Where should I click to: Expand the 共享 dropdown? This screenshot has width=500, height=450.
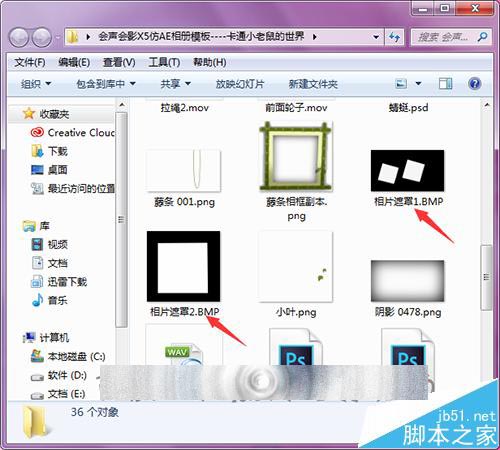coord(175,84)
